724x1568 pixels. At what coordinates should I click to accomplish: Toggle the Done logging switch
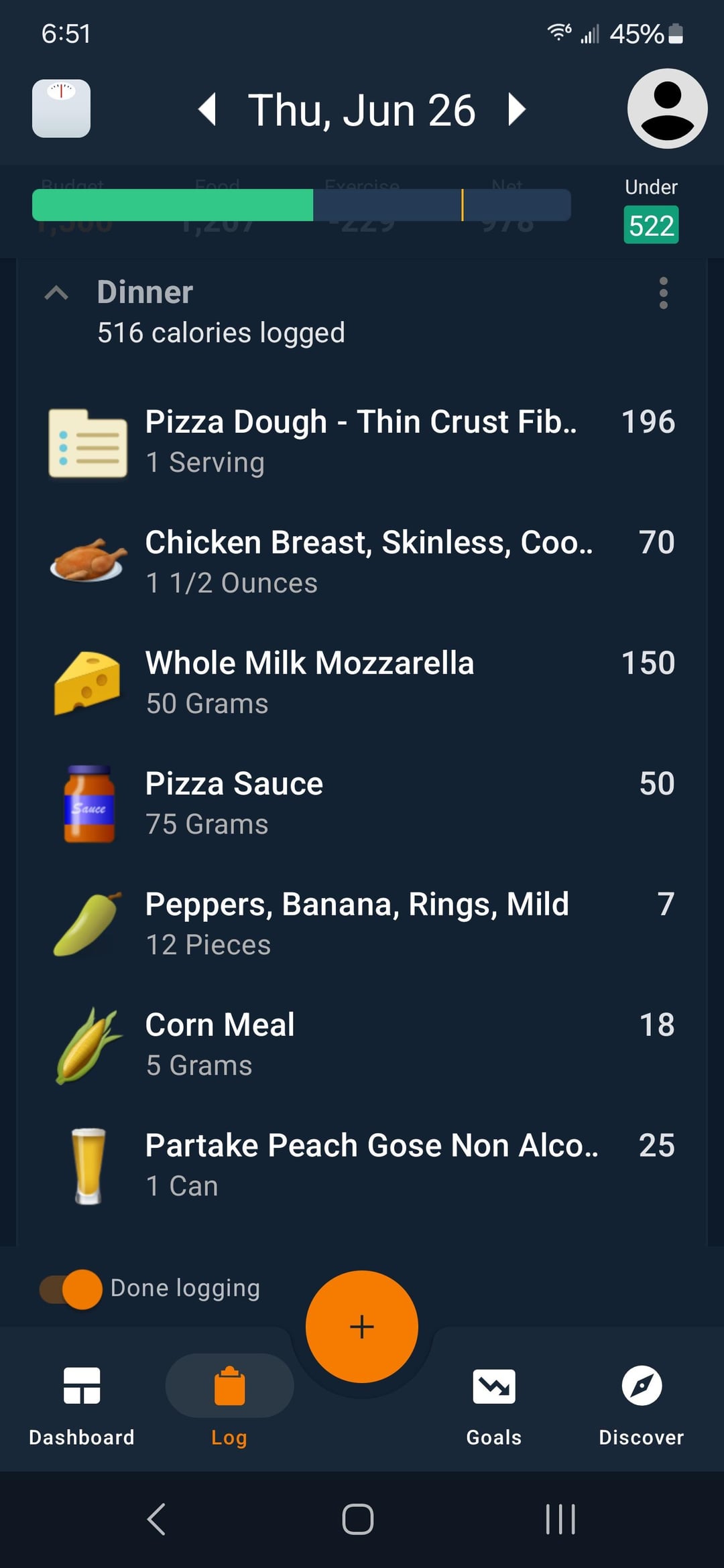[72, 1289]
